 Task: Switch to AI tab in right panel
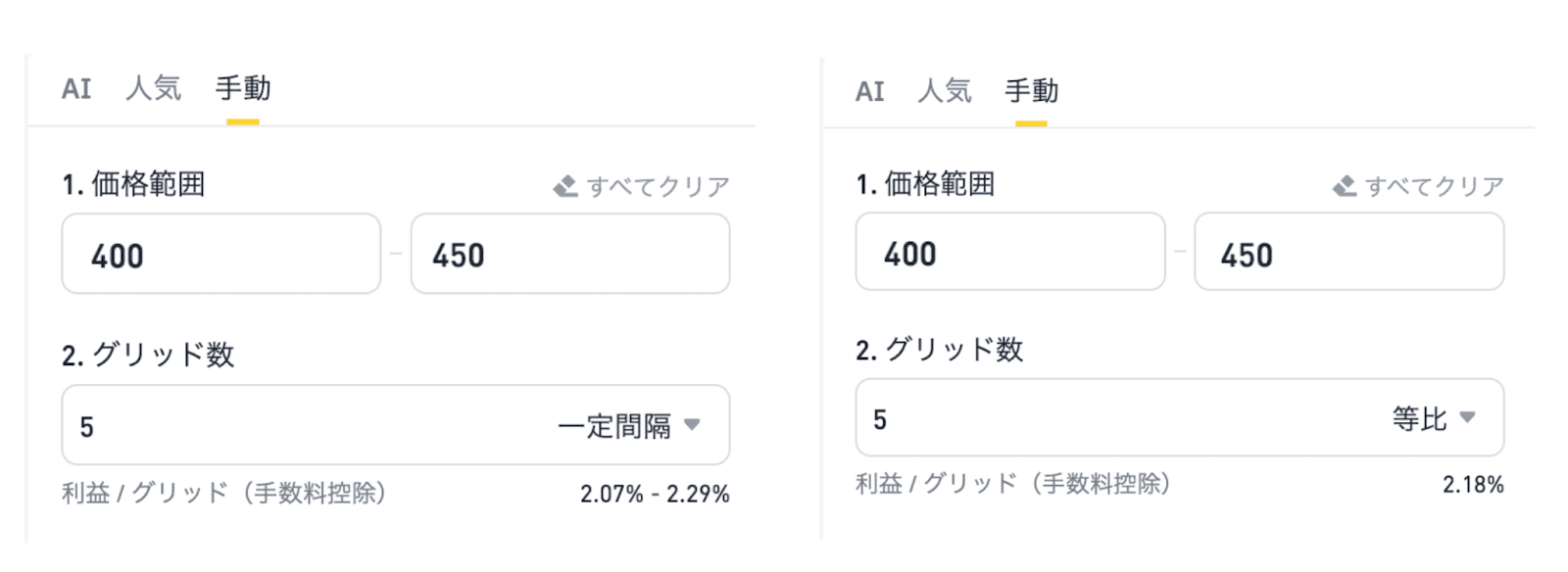[869, 92]
